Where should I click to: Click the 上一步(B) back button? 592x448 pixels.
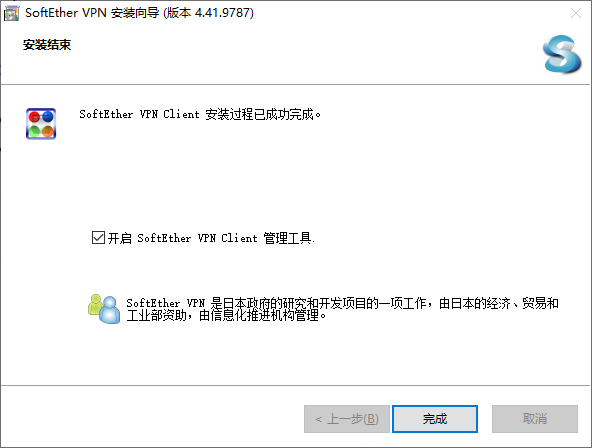tap(347, 419)
